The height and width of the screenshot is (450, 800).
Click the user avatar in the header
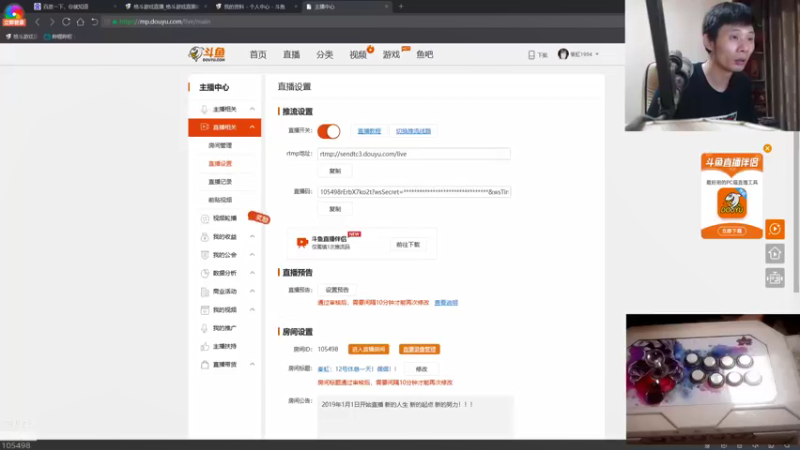563,54
